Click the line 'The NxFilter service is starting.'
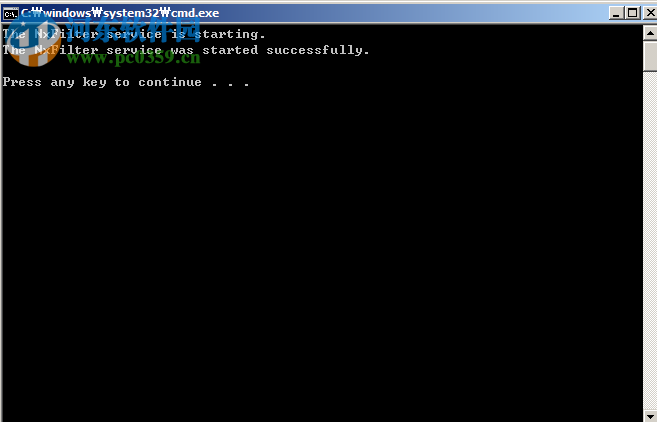Viewport: 657px width, 422px height. pyautogui.click(x=134, y=34)
